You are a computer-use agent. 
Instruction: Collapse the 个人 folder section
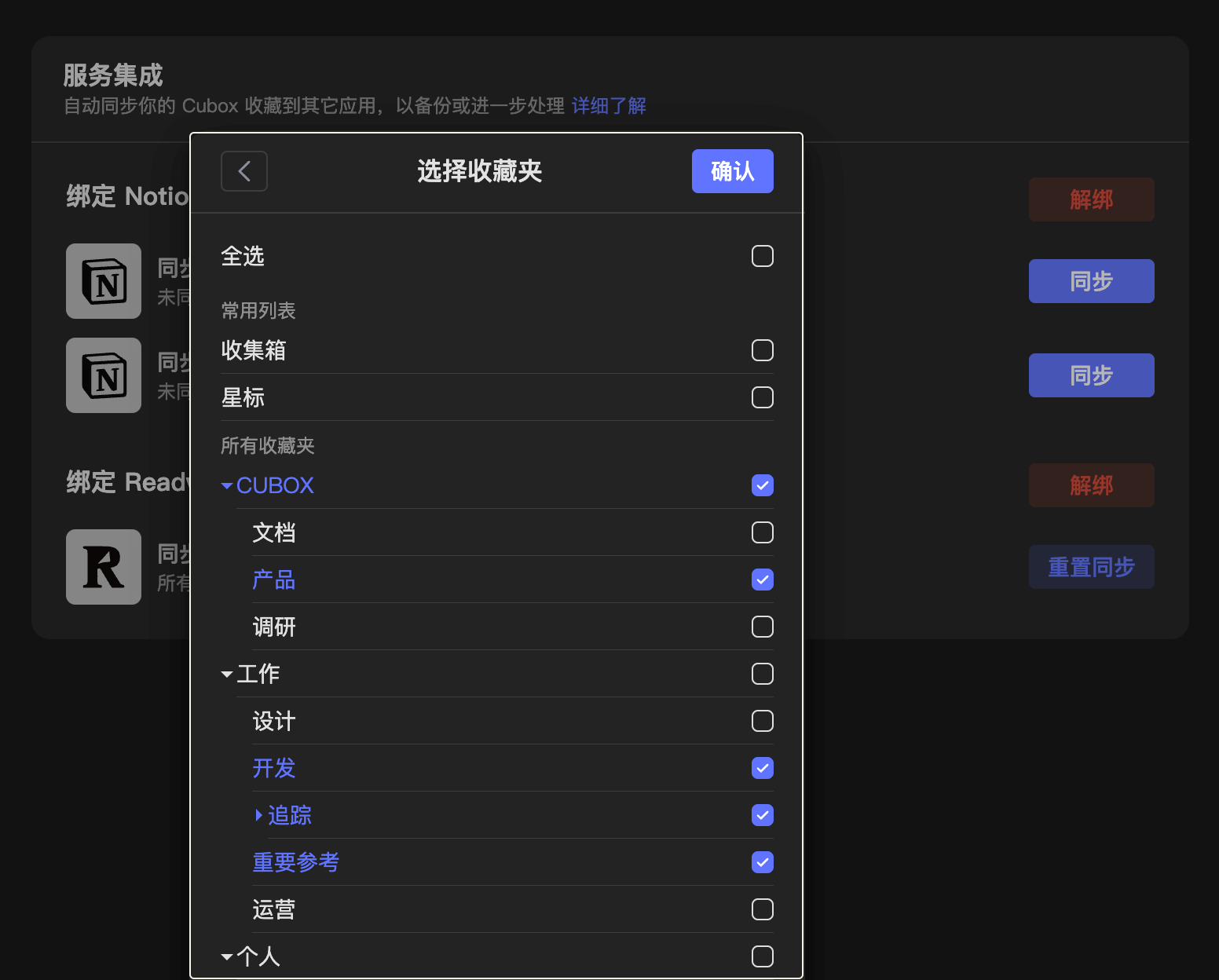coord(226,956)
